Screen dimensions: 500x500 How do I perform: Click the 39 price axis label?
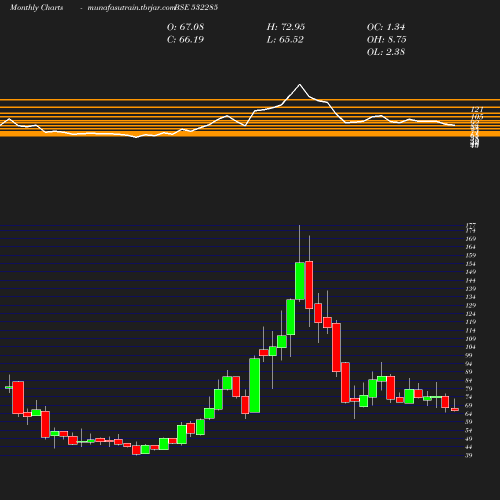click(469, 455)
